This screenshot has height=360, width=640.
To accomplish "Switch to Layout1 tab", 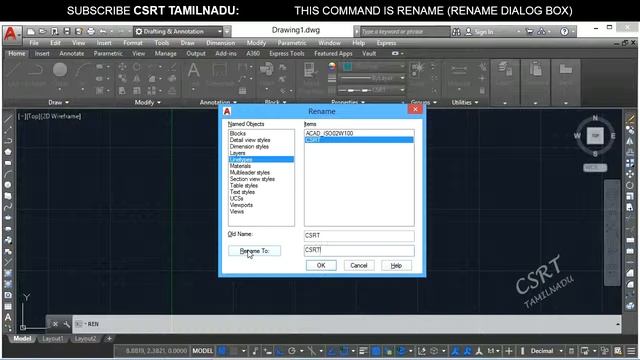I will (53, 339).
